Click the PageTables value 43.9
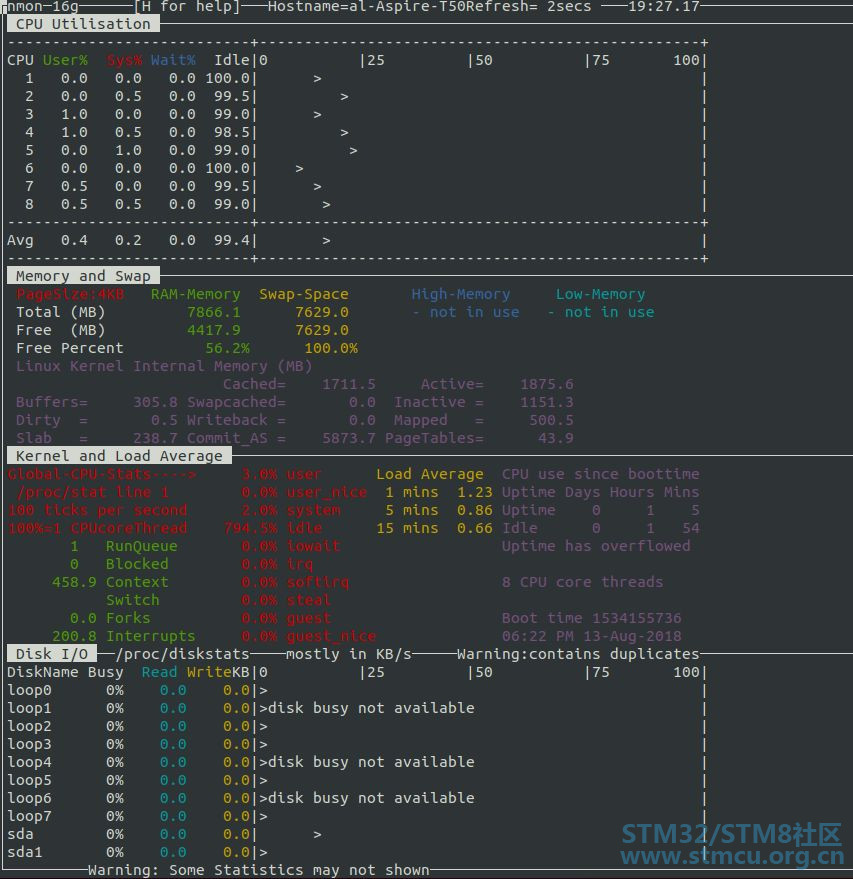853x879 pixels. pyautogui.click(x=555, y=438)
